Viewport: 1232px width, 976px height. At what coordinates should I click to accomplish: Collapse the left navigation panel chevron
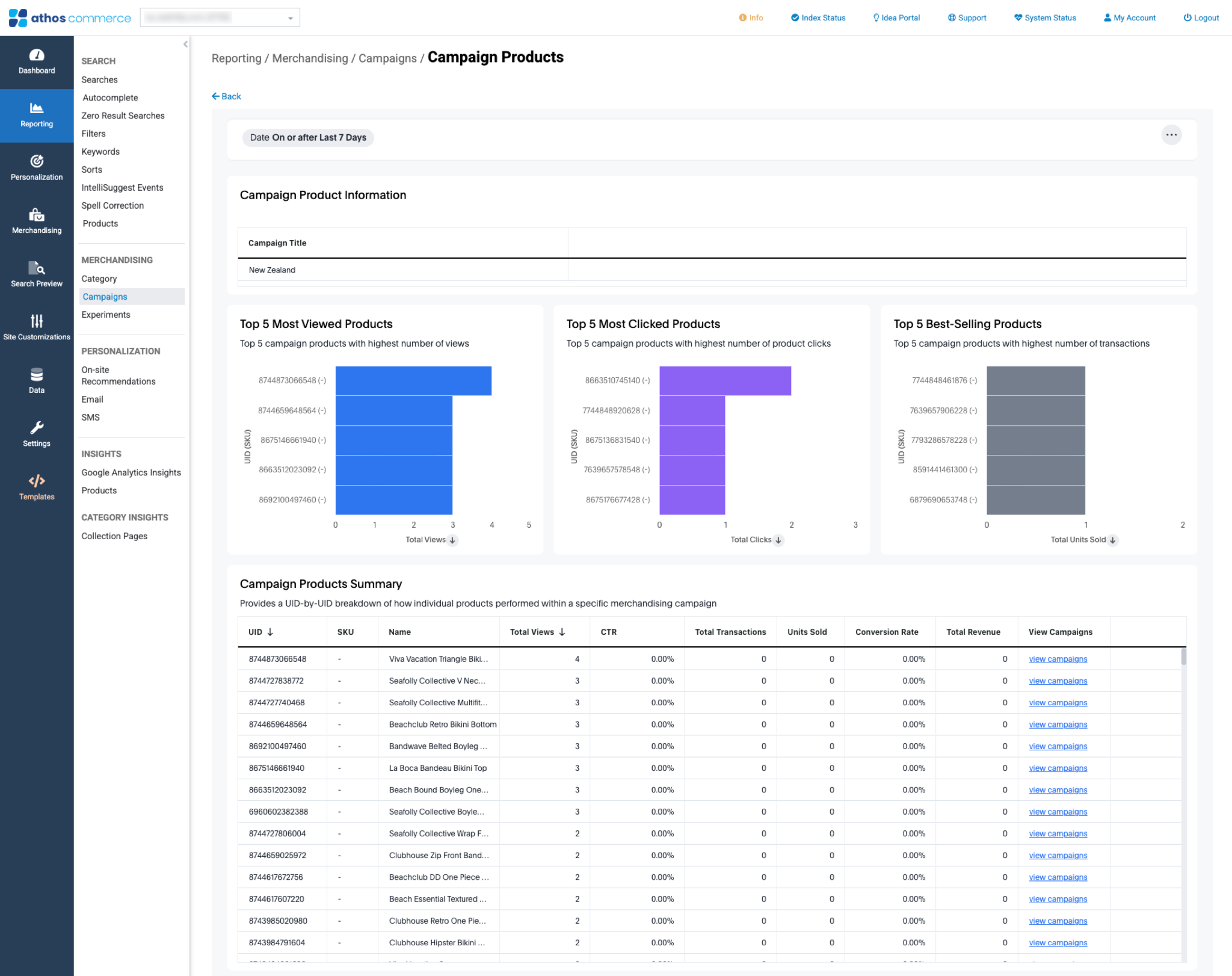point(185,45)
